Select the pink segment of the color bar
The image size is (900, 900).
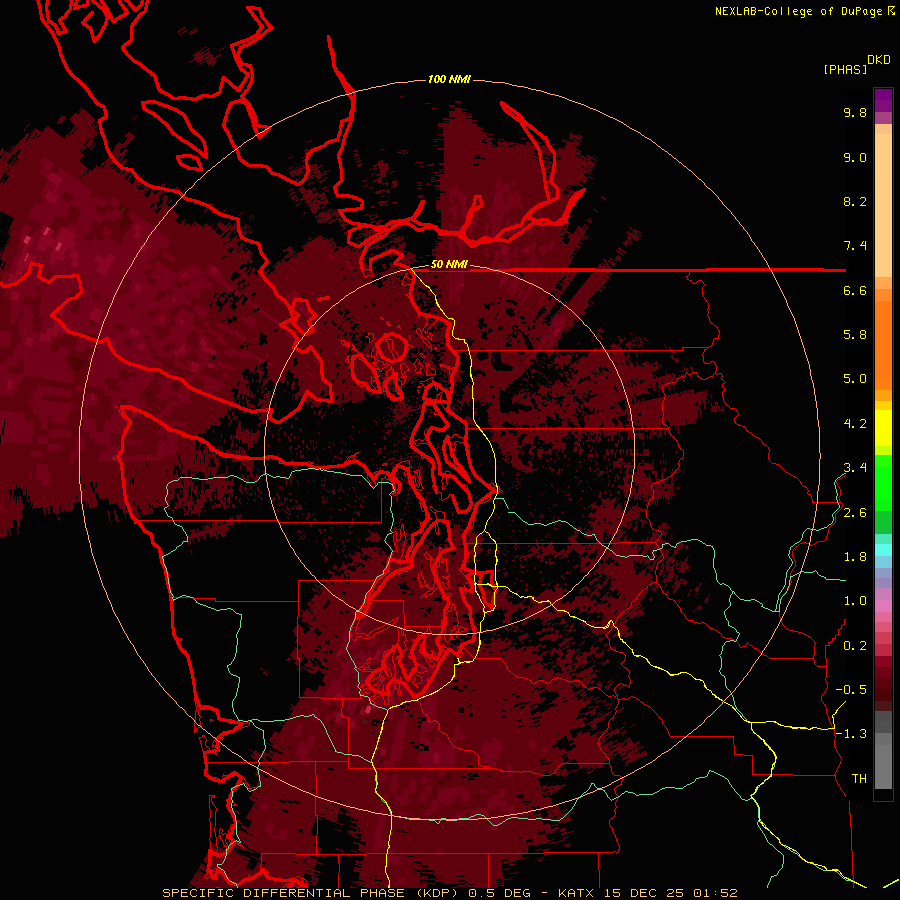(x=883, y=606)
